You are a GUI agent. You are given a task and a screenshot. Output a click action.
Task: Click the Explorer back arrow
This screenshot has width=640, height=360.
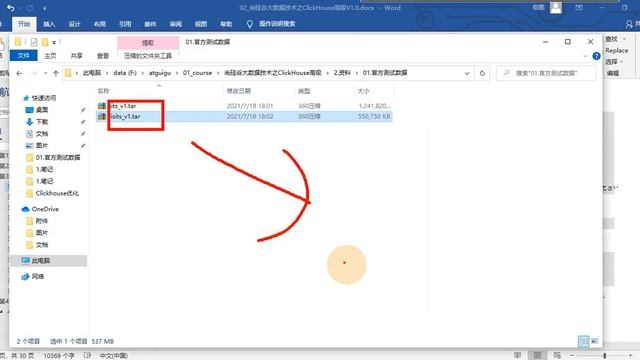[19, 73]
